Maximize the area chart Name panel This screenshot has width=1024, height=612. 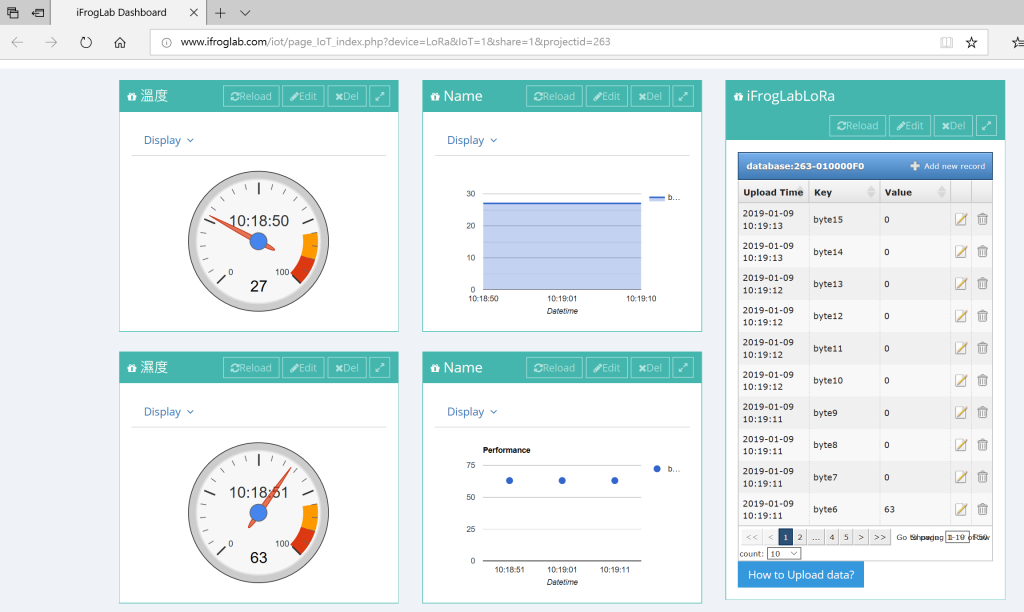coord(682,96)
